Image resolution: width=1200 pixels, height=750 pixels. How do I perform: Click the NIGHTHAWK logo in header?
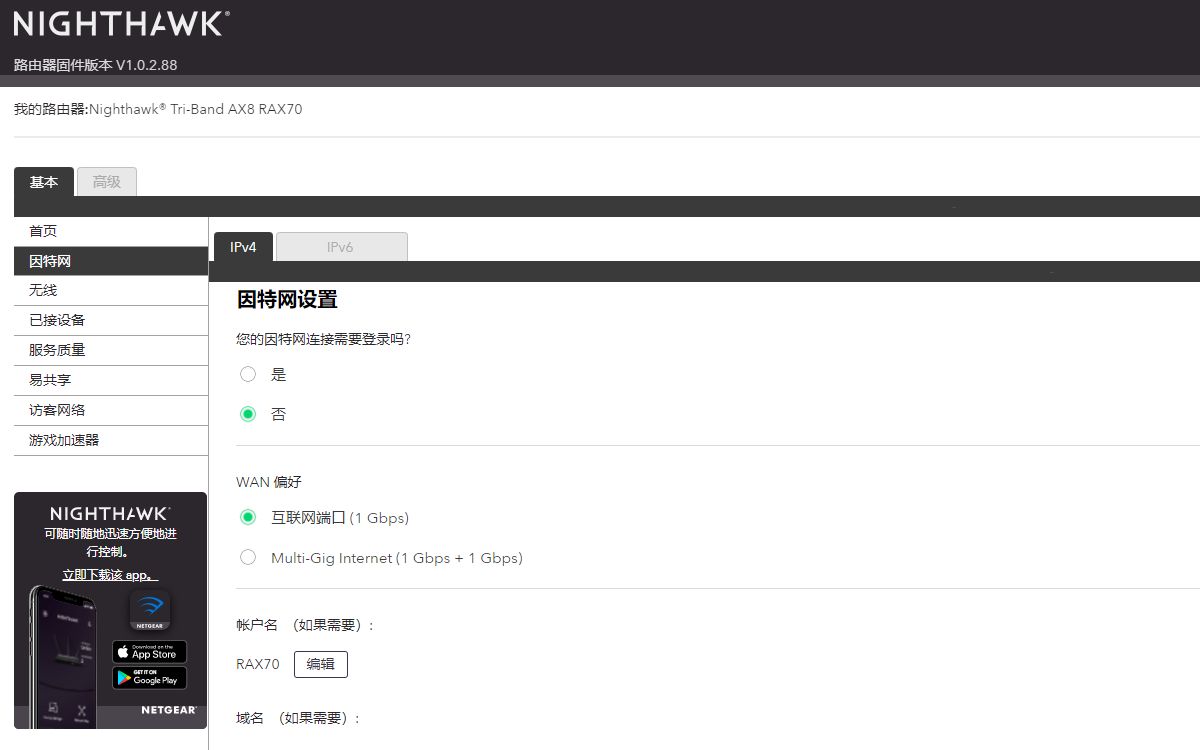click(x=121, y=23)
